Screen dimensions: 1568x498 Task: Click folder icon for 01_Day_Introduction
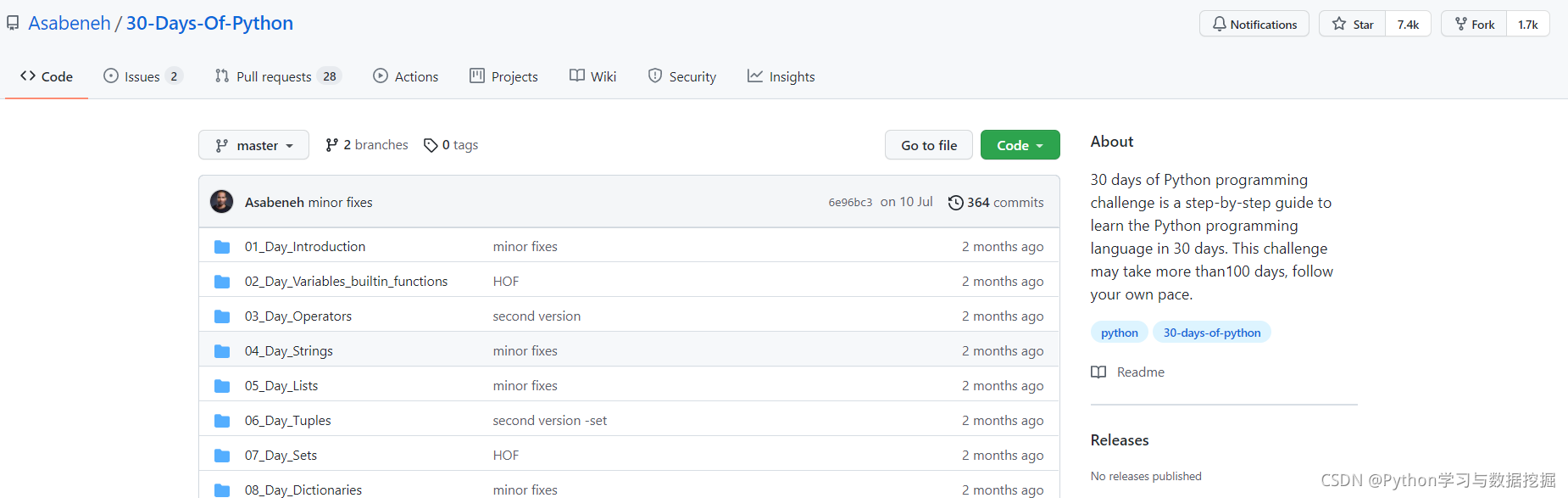tap(222, 247)
